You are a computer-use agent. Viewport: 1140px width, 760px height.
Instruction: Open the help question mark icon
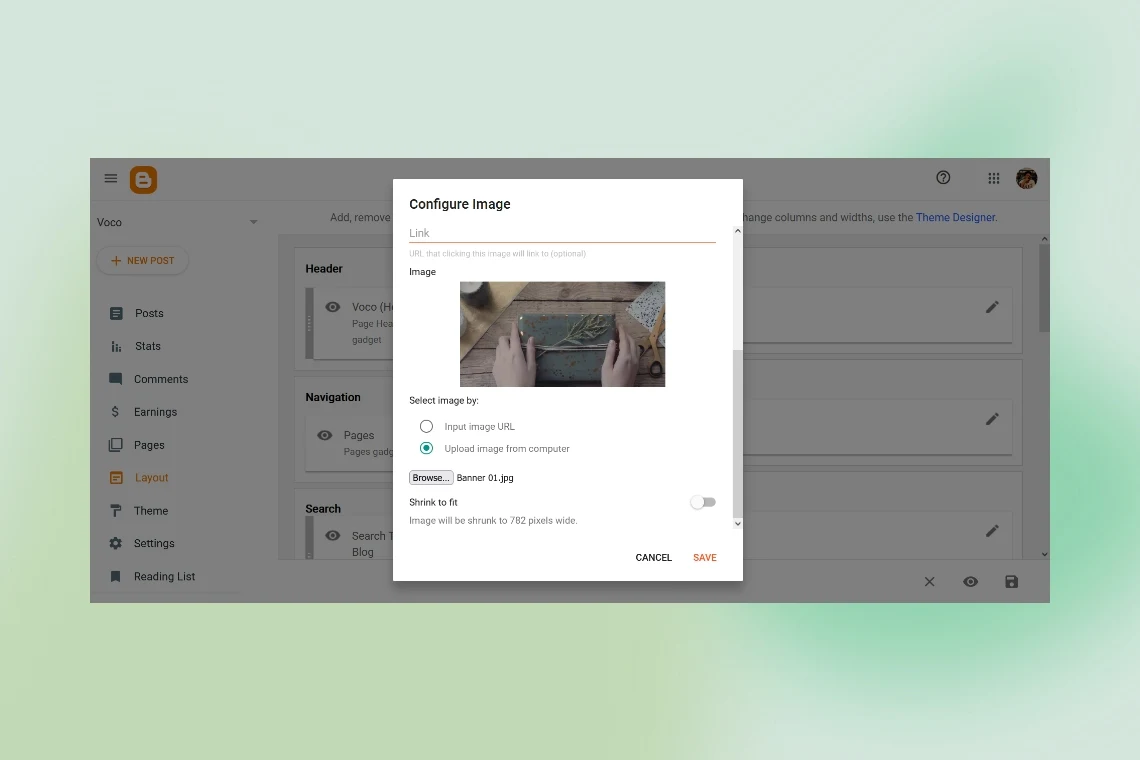pos(943,177)
